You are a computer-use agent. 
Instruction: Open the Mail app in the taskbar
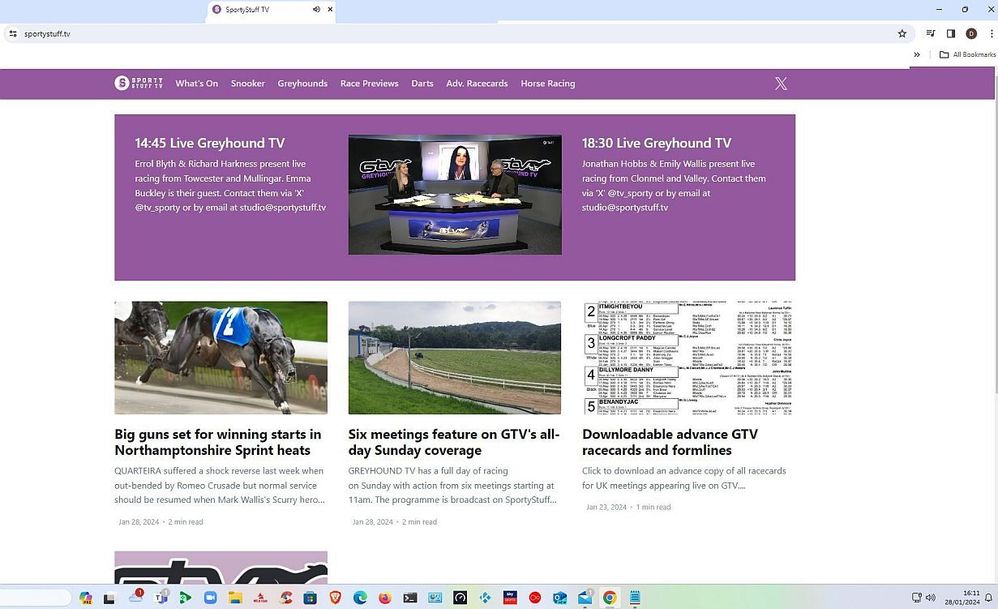(x=585, y=598)
